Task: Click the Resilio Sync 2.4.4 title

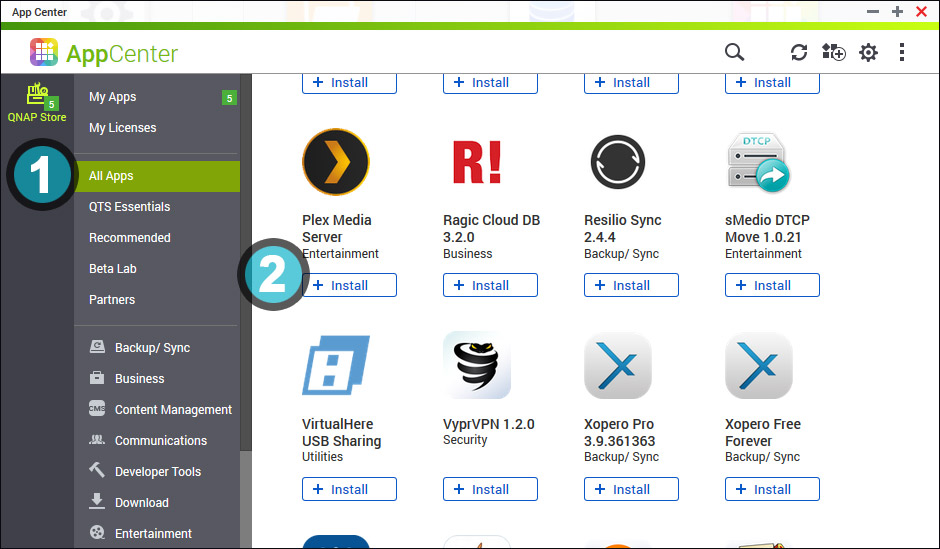Action: point(622,228)
